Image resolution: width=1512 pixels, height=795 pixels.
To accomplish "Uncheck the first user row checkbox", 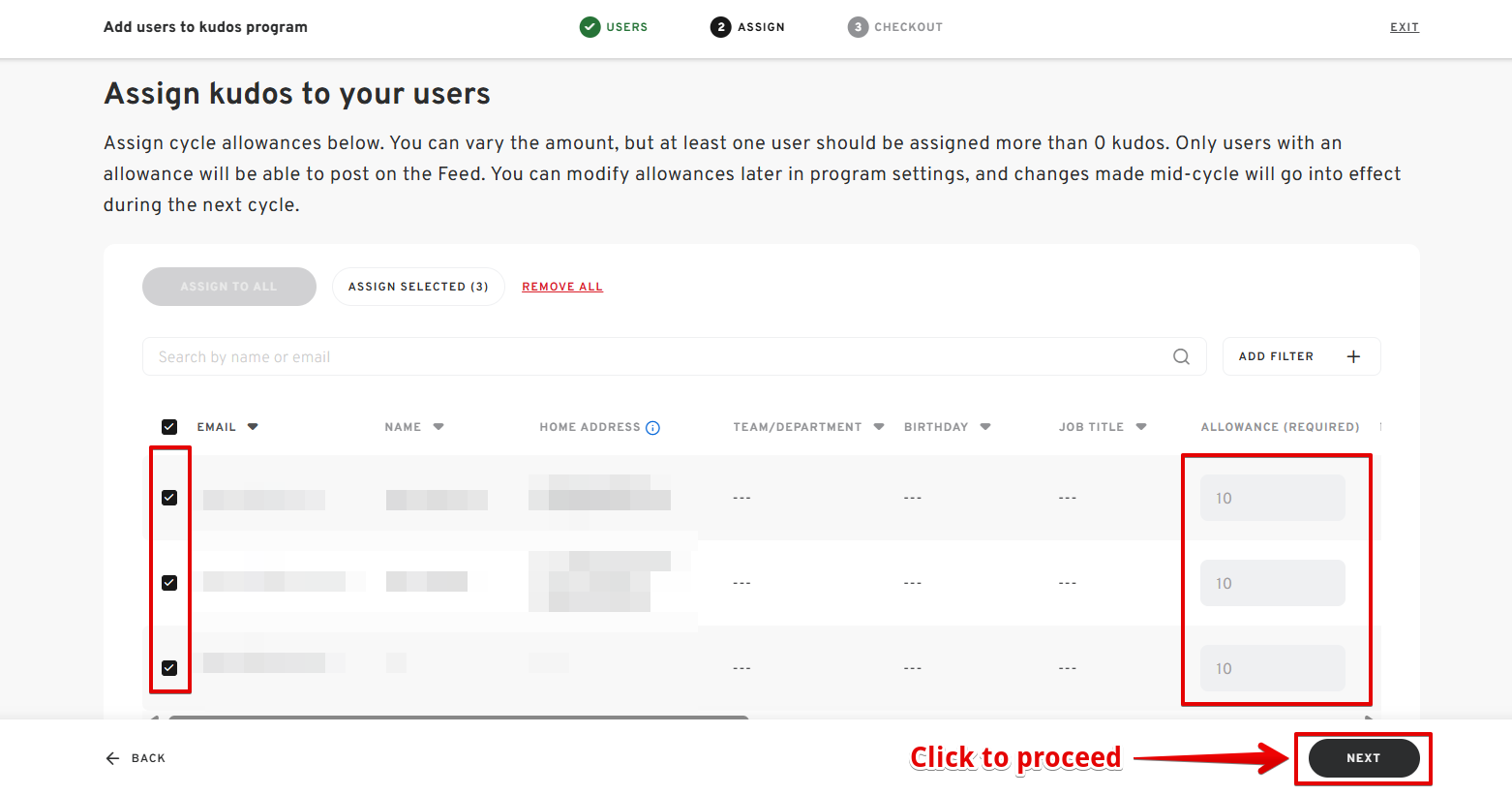I will [169, 498].
